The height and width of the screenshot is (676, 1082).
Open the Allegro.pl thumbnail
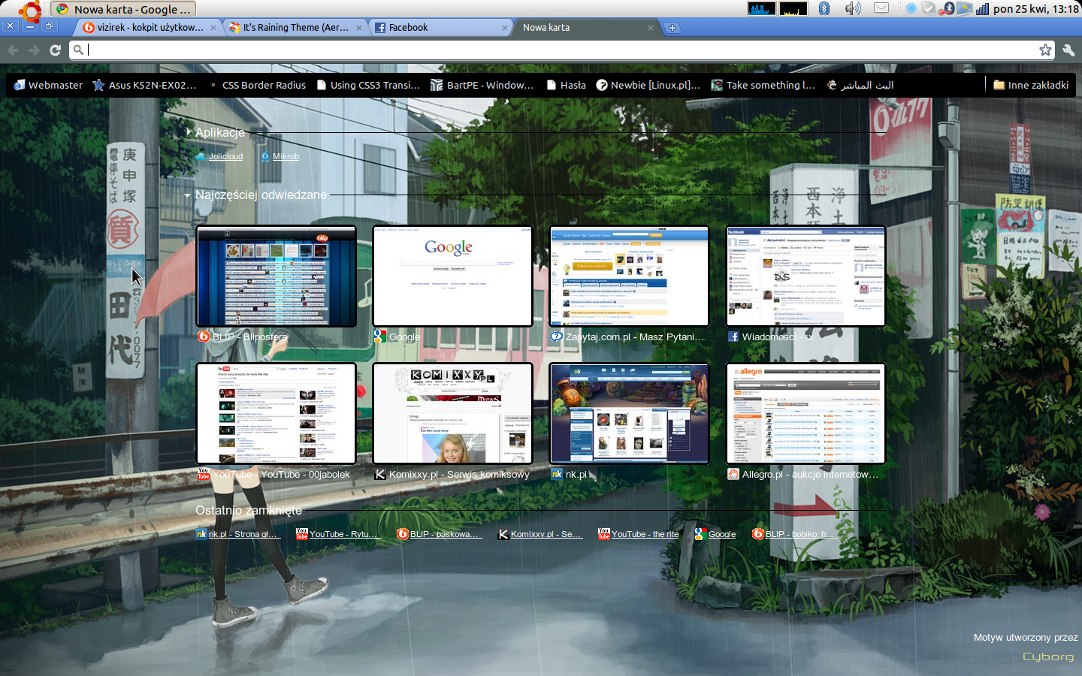point(805,413)
